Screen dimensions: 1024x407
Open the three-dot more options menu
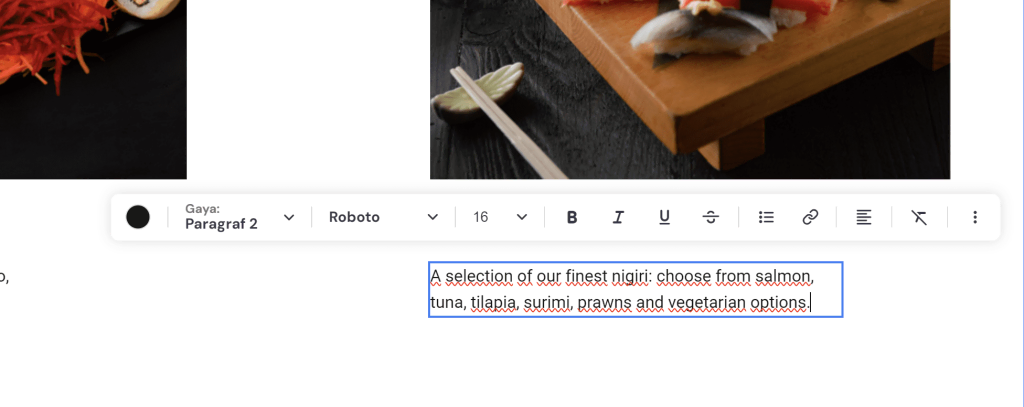[x=975, y=217]
